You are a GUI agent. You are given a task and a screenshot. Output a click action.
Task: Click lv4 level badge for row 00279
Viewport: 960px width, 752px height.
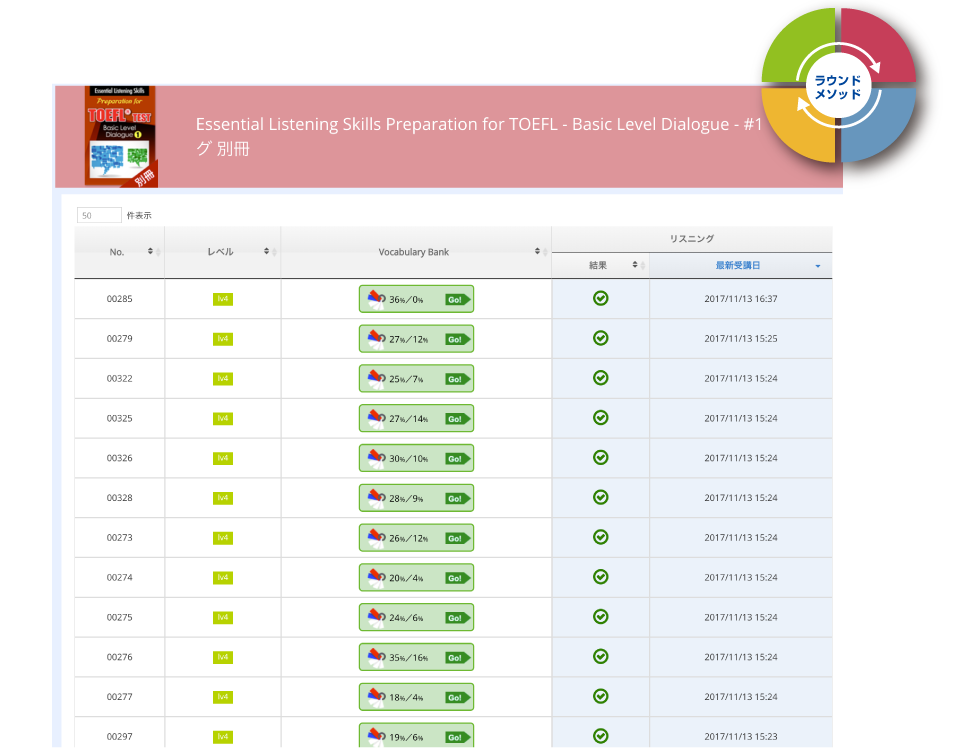click(x=223, y=339)
